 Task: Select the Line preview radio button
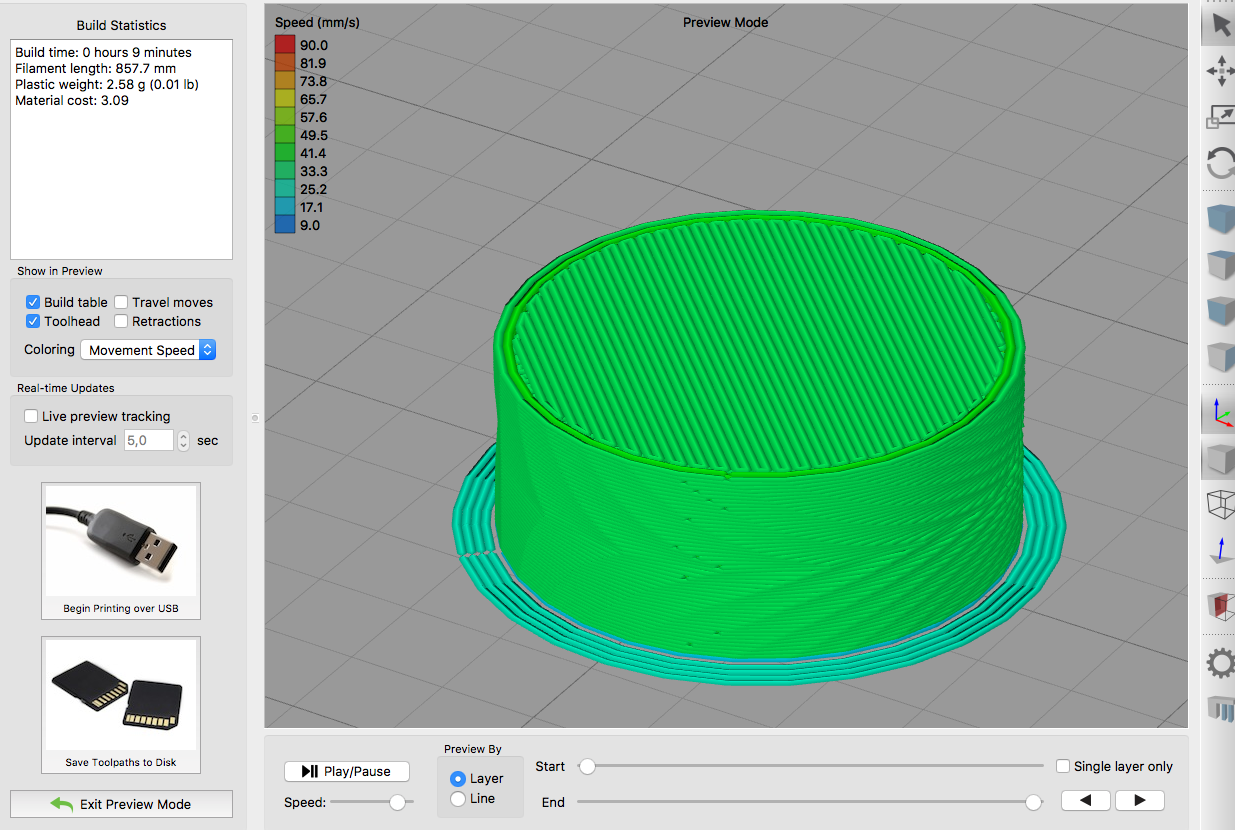458,798
